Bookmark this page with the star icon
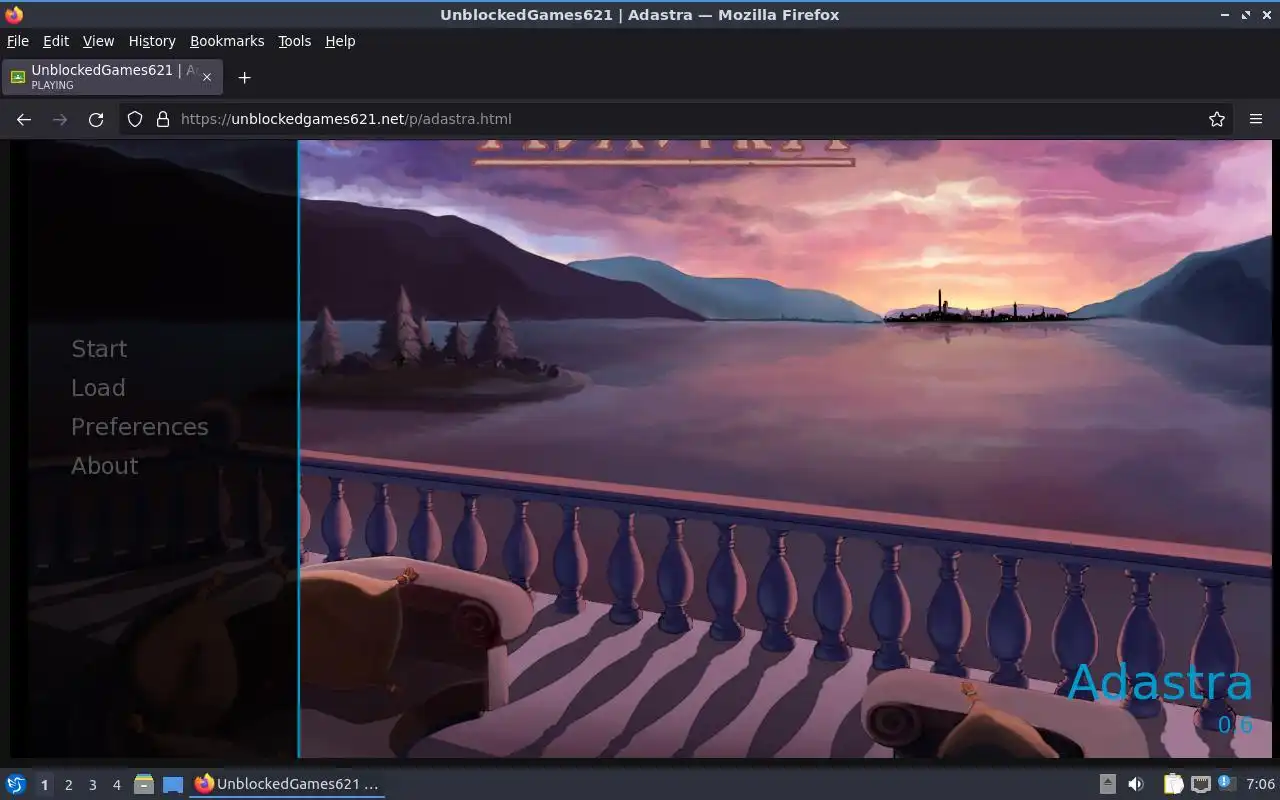1280x800 pixels. [x=1217, y=119]
